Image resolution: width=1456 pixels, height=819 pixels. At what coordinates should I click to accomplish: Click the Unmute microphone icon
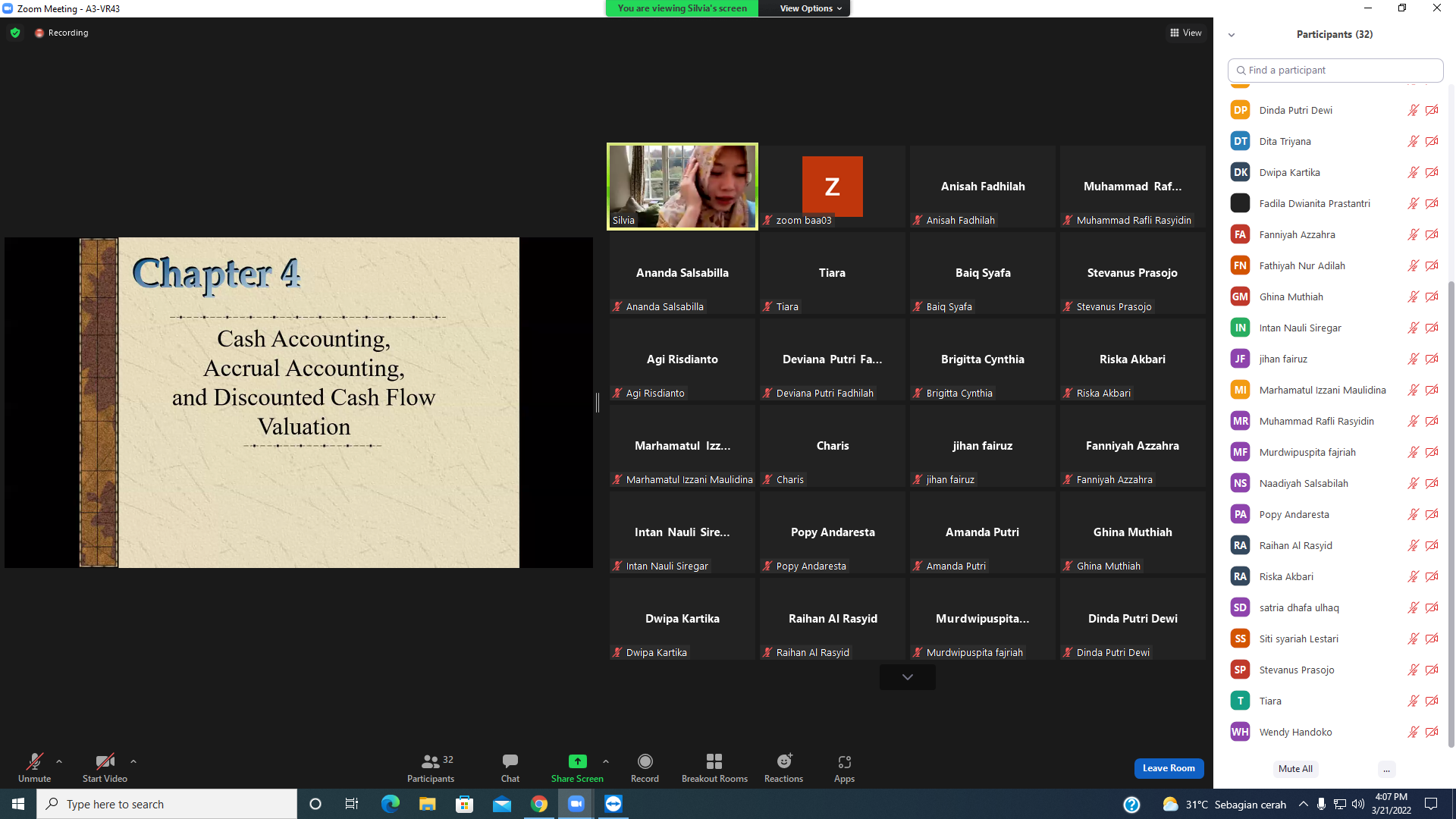click(x=34, y=761)
